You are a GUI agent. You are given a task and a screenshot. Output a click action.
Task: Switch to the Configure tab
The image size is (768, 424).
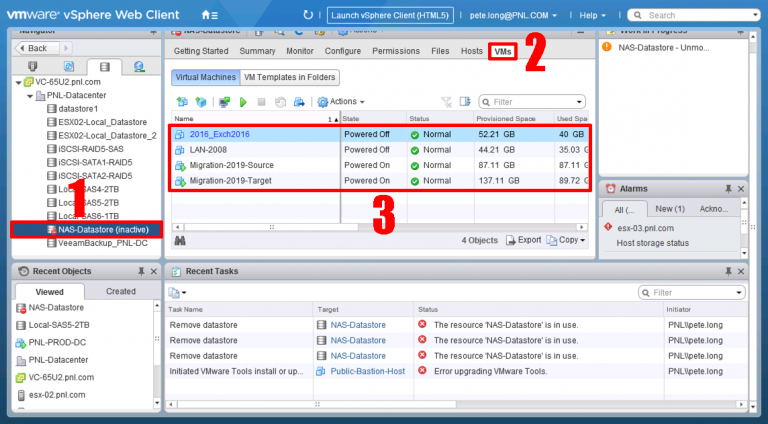pyautogui.click(x=342, y=51)
